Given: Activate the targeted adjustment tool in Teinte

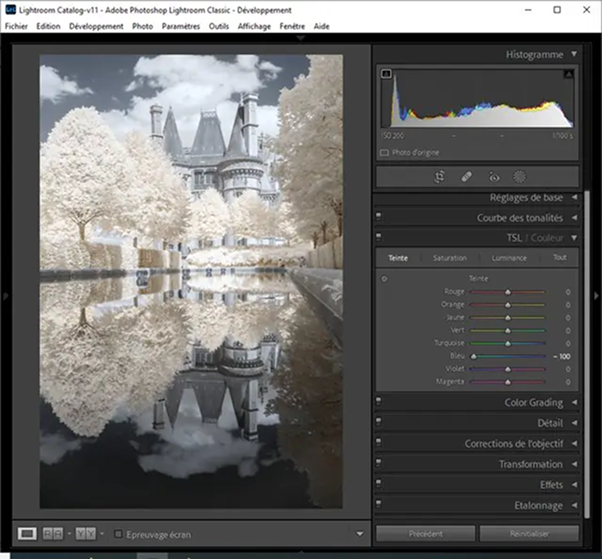Looking at the screenshot, I should point(384,279).
